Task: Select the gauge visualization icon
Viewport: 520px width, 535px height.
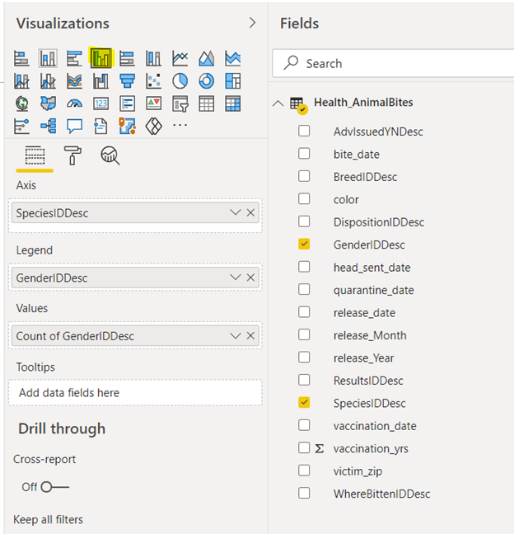Action: coord(74,104)
